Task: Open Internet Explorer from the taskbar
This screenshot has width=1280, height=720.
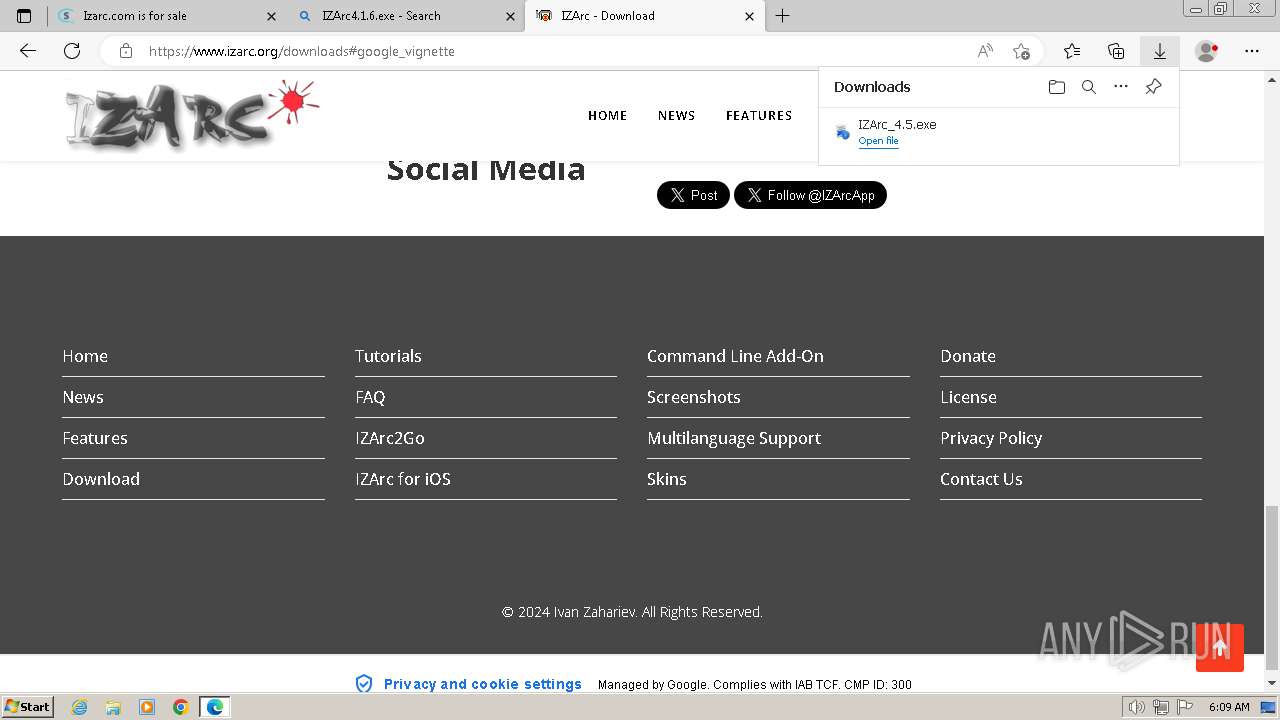Action: tap(79, 707)
